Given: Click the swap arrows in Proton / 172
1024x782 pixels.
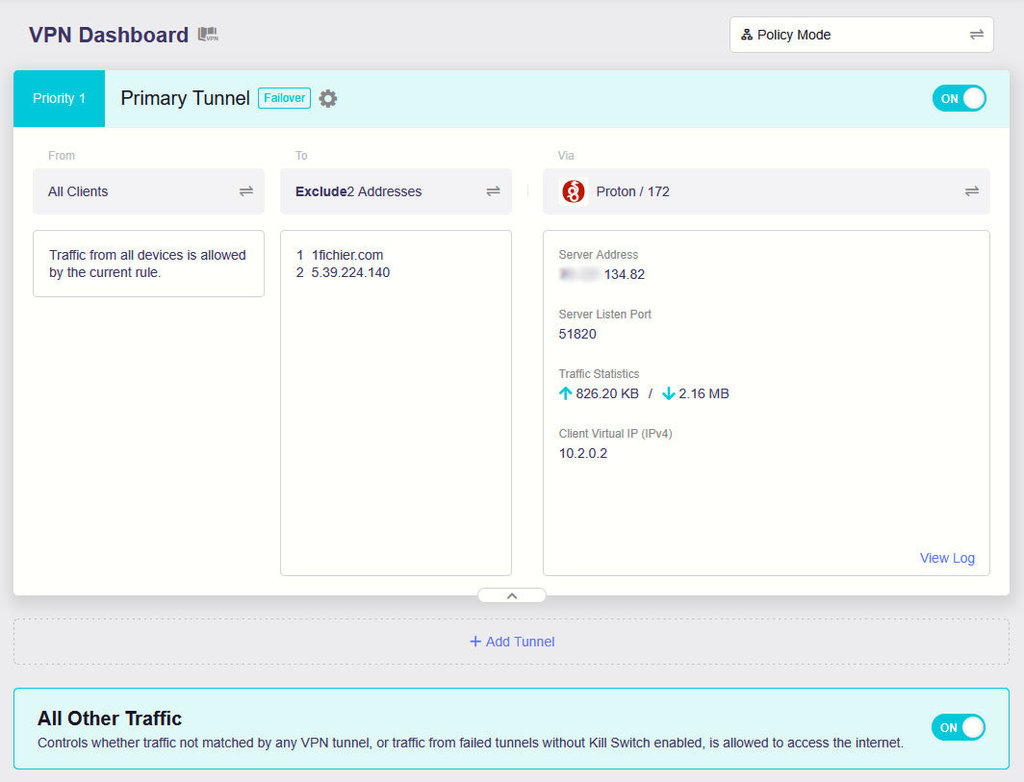Looking at the screenshot, I should (971, 191).
